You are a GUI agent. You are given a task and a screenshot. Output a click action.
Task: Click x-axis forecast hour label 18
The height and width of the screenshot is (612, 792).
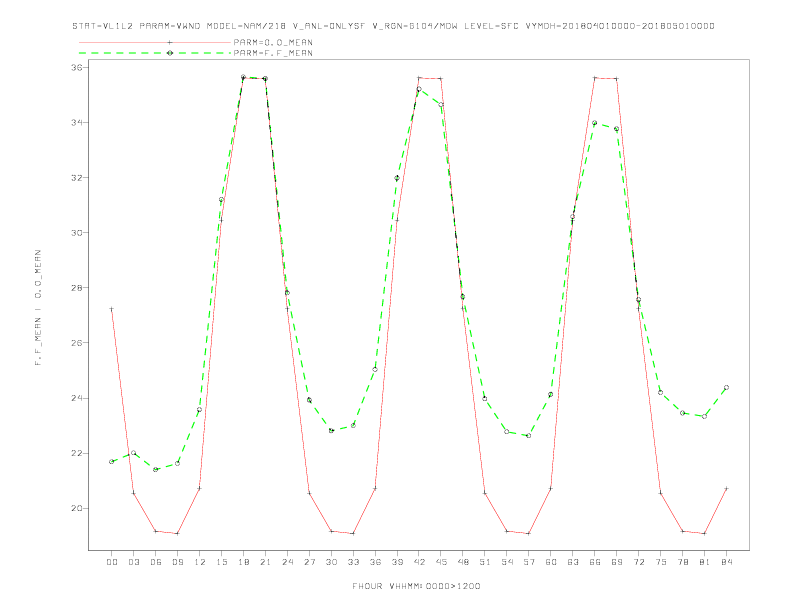[x=243, y=562]
